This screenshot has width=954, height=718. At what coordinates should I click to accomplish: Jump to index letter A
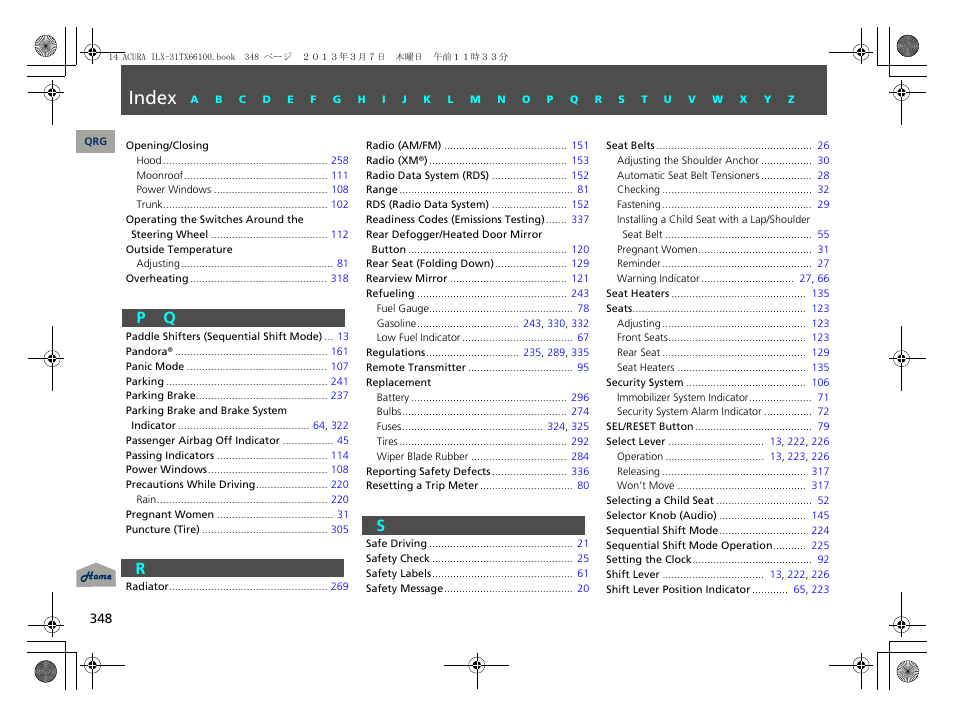click(x=194, y=99)
